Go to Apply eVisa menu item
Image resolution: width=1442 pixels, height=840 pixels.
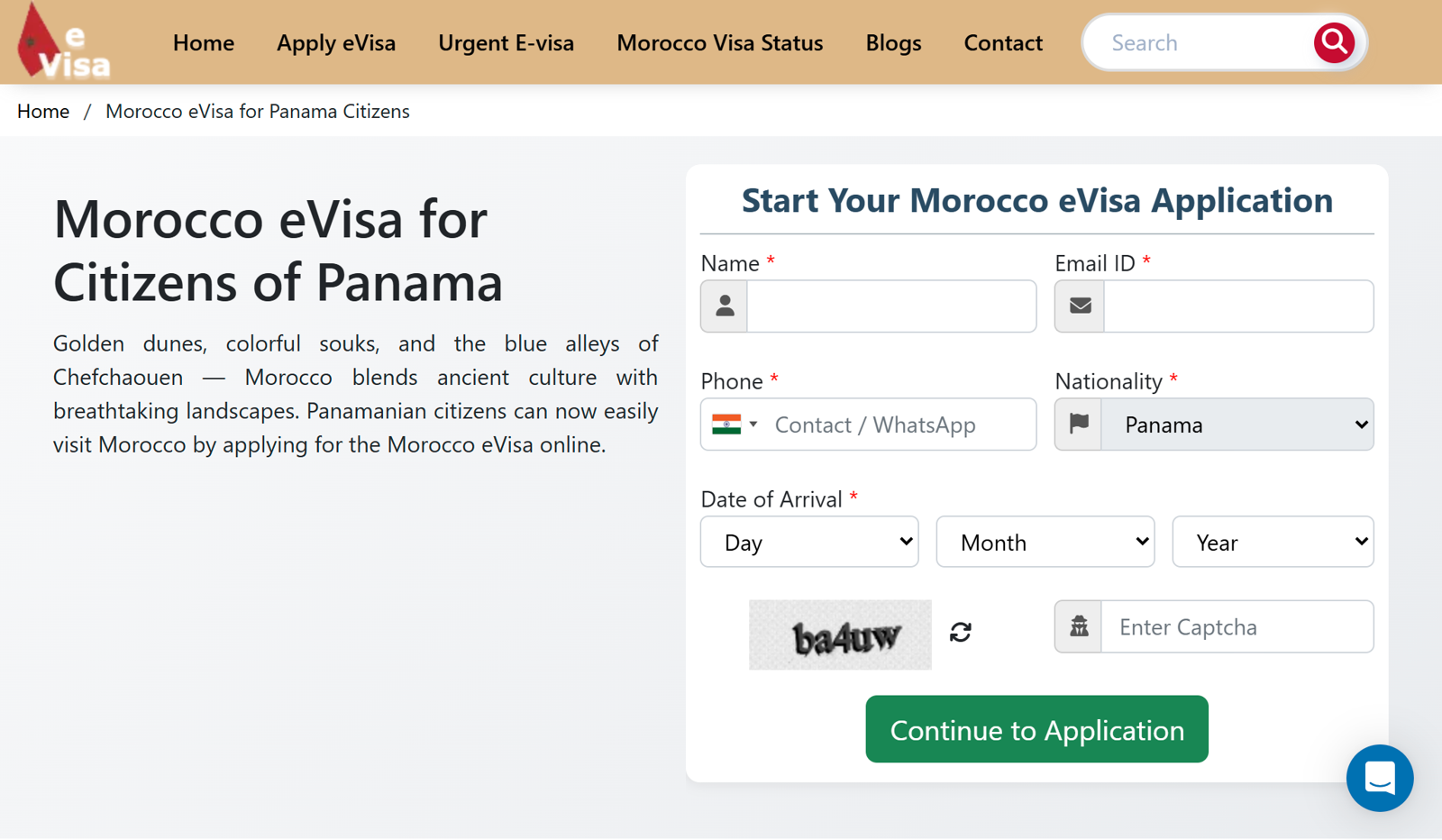point(336,43)
